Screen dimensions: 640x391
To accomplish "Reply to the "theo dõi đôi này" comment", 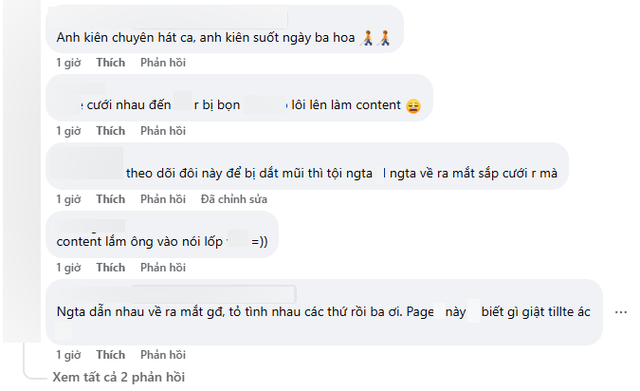I will point(163,199).
